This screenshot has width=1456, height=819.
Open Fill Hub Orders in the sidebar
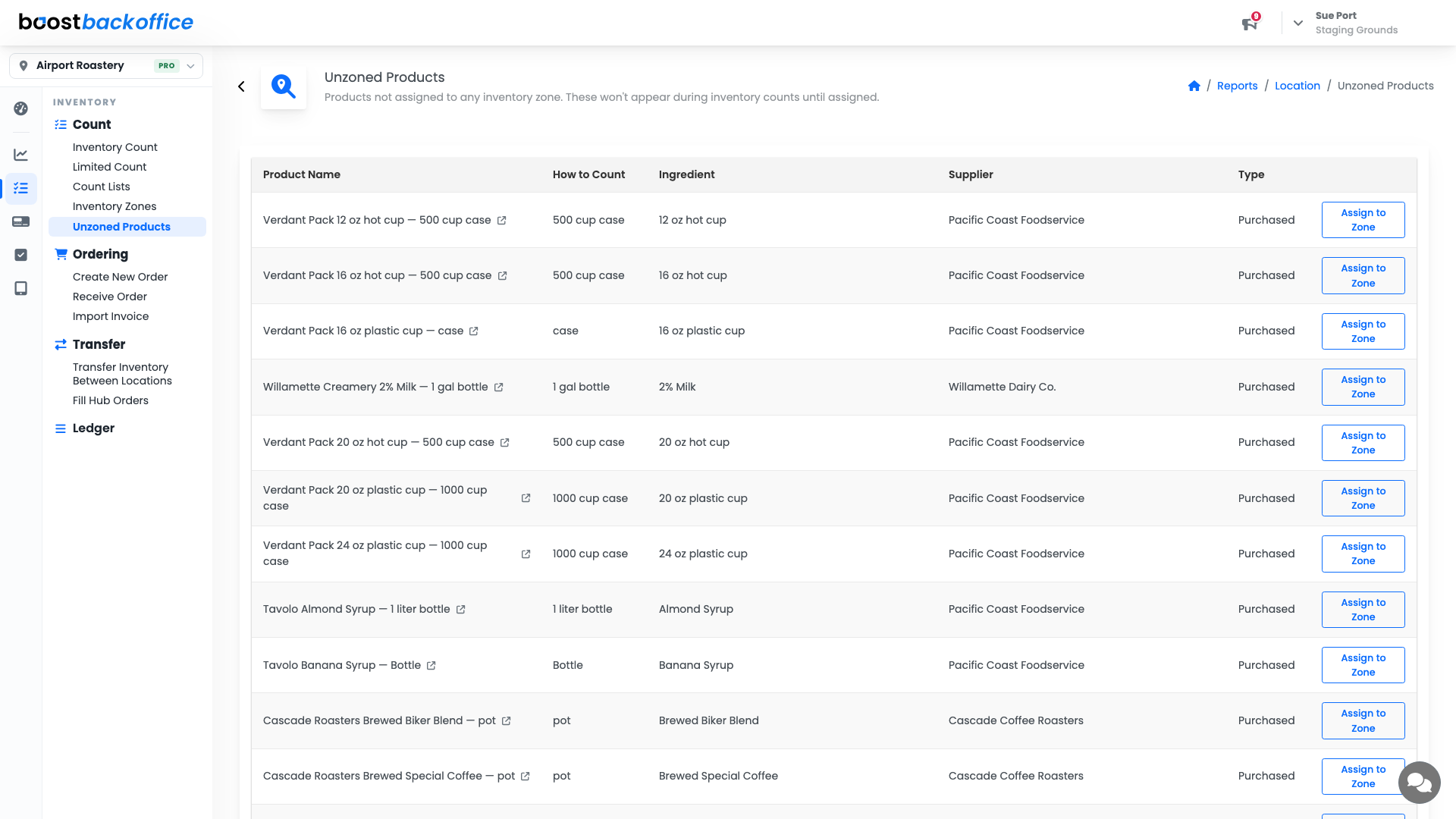point(111,400)
